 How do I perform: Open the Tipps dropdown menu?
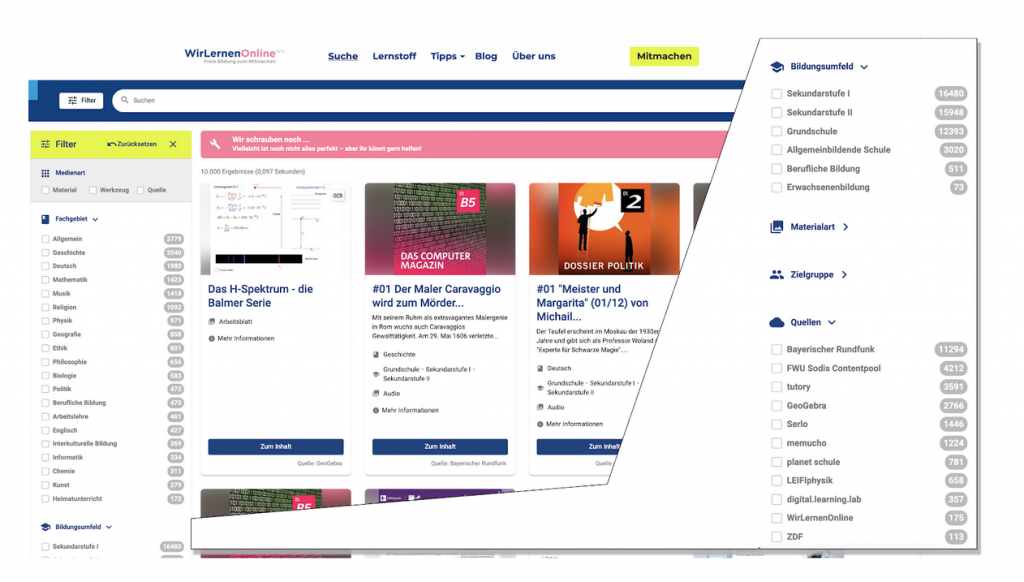447,57
